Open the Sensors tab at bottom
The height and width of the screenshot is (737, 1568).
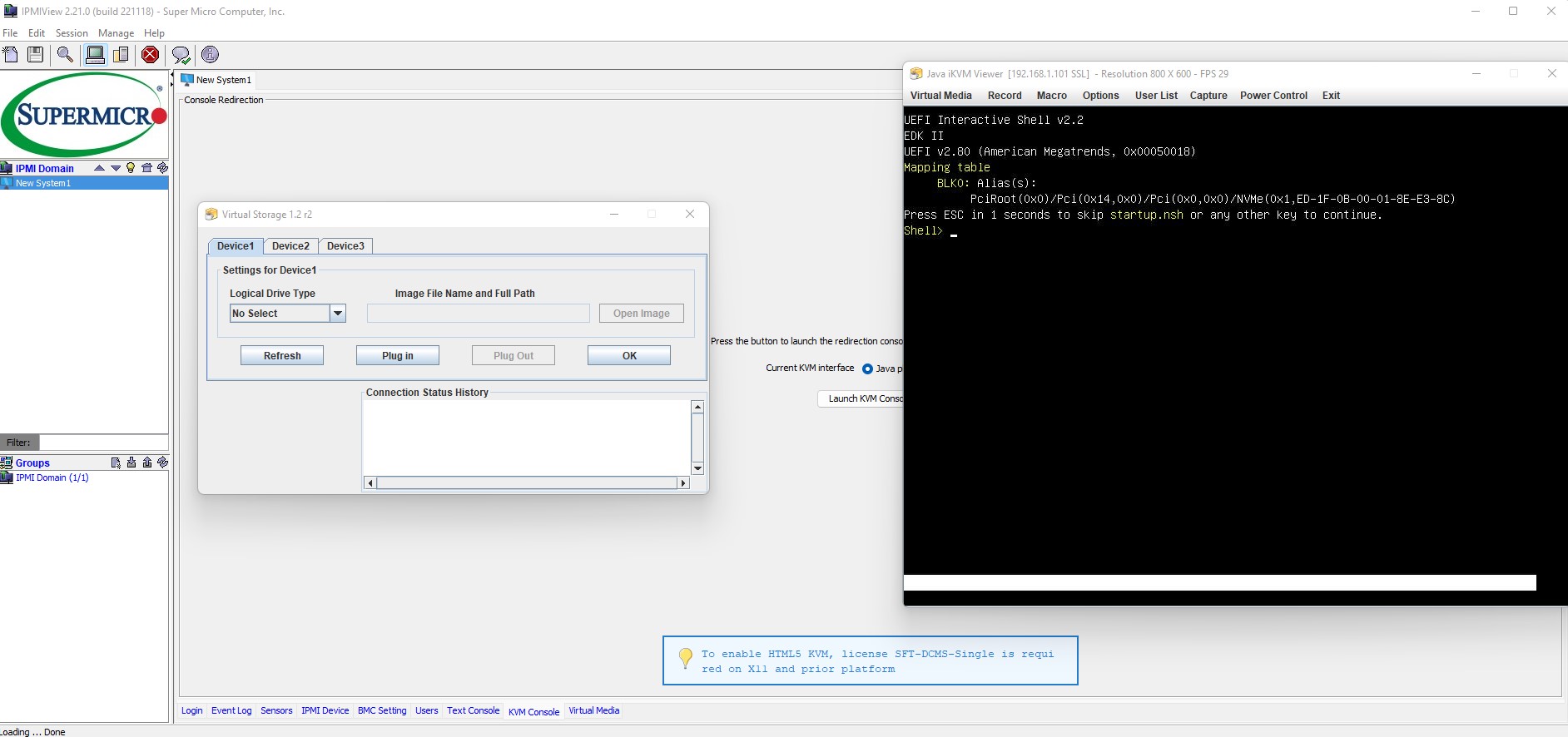click(276, 710)
